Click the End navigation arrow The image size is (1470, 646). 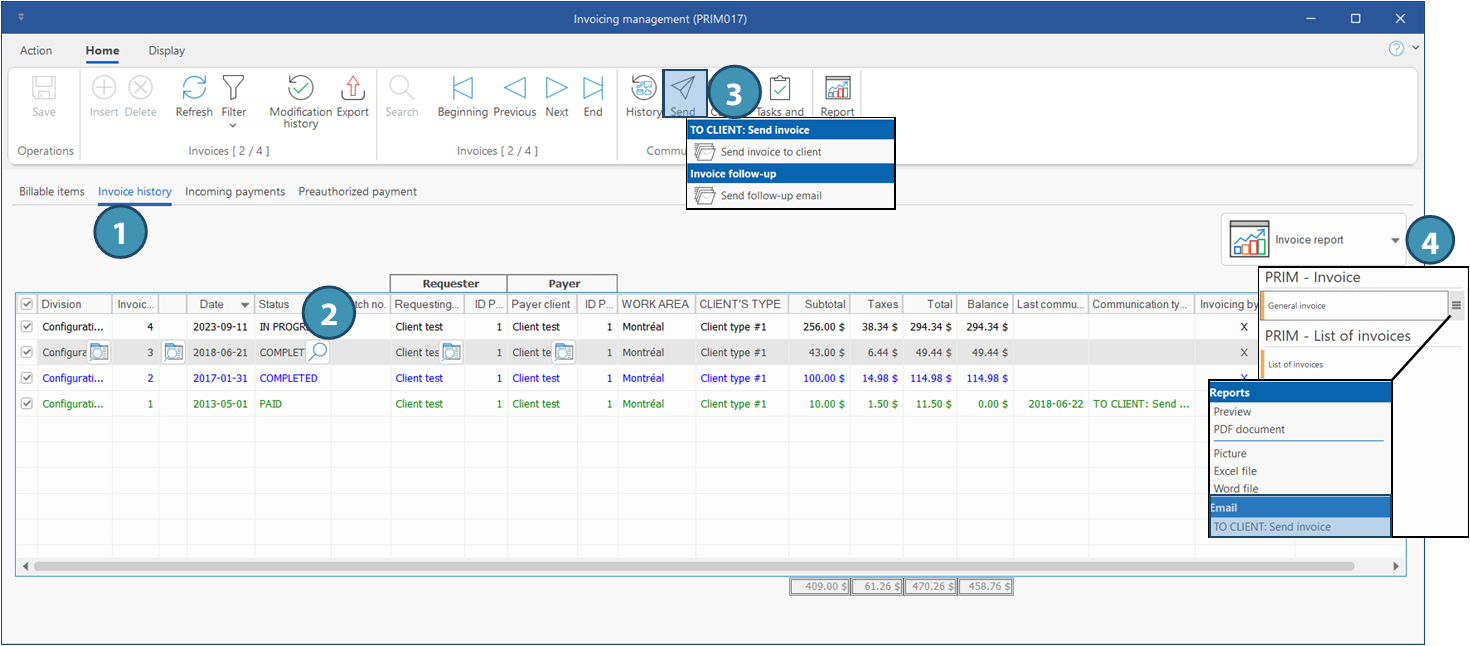593,88
